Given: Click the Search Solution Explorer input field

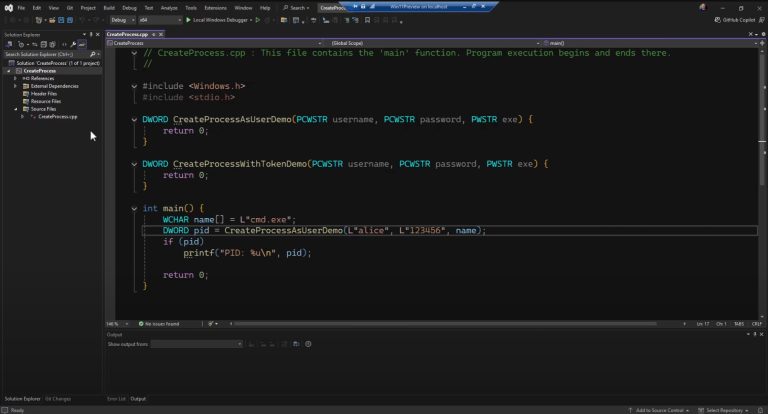Looking at the screenshot, I should pos(40,54).
